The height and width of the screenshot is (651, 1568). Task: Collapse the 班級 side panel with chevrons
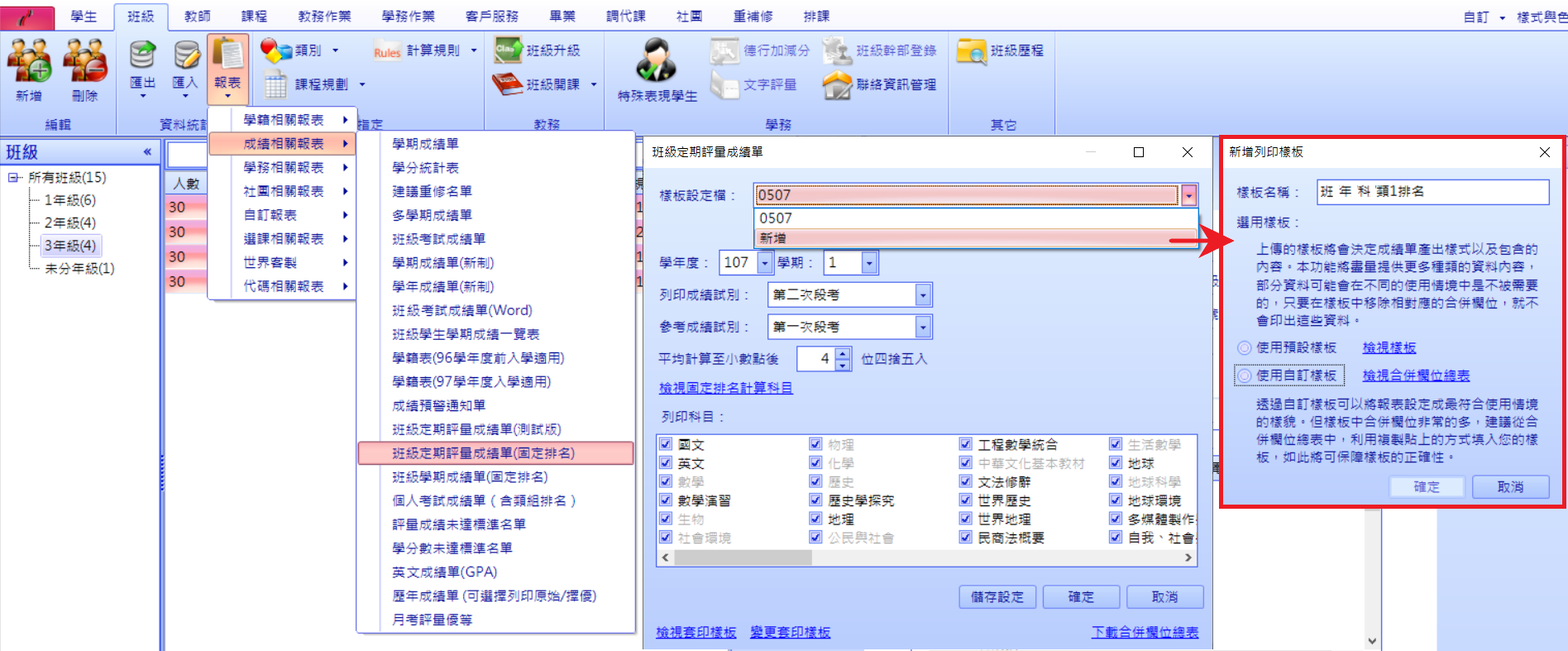coord(147,152)
